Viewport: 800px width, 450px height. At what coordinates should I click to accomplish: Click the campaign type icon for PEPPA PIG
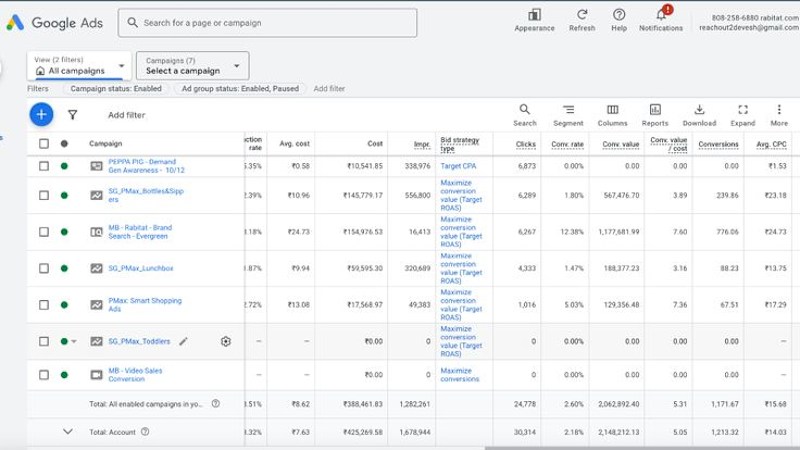(96, 166)
